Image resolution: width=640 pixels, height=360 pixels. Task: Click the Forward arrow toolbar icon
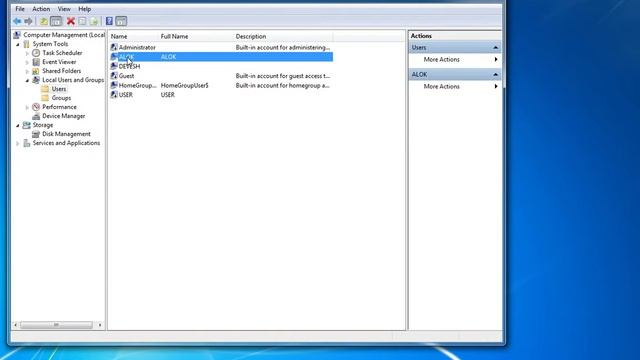(x=28, y=21)
